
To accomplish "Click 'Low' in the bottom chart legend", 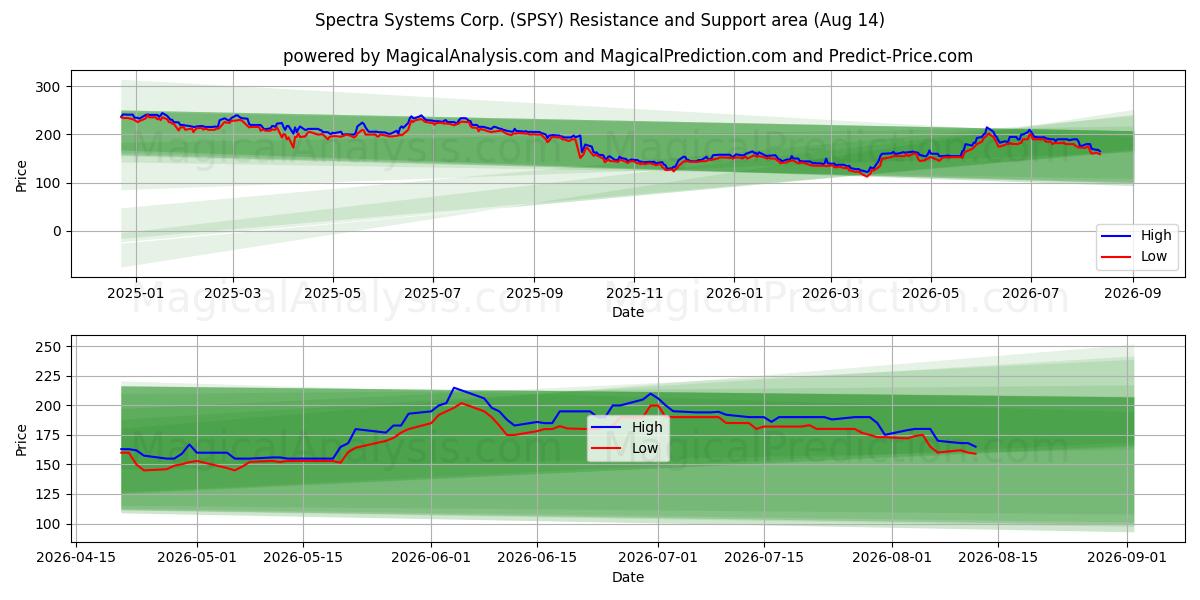I will 644,447.
